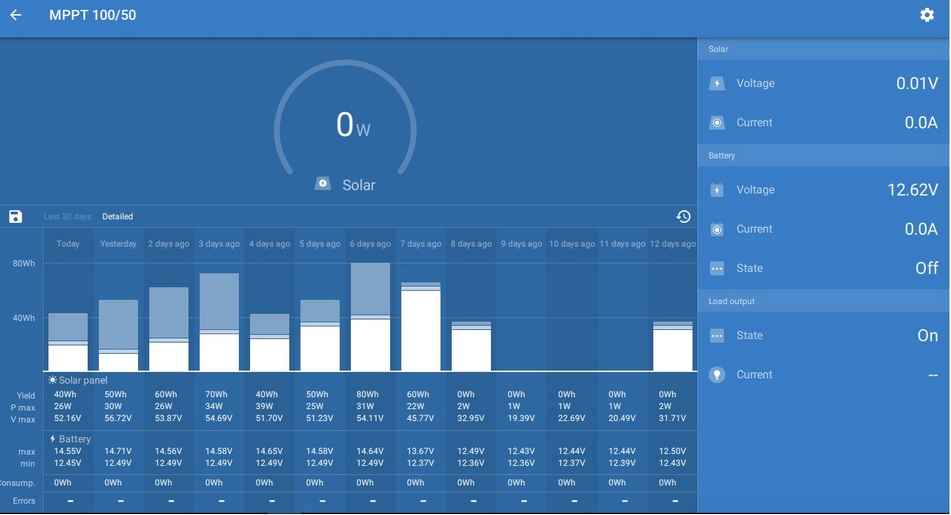Click the 9 days ago column header
This screenshot has width=951, height=515.
point(521,244)
